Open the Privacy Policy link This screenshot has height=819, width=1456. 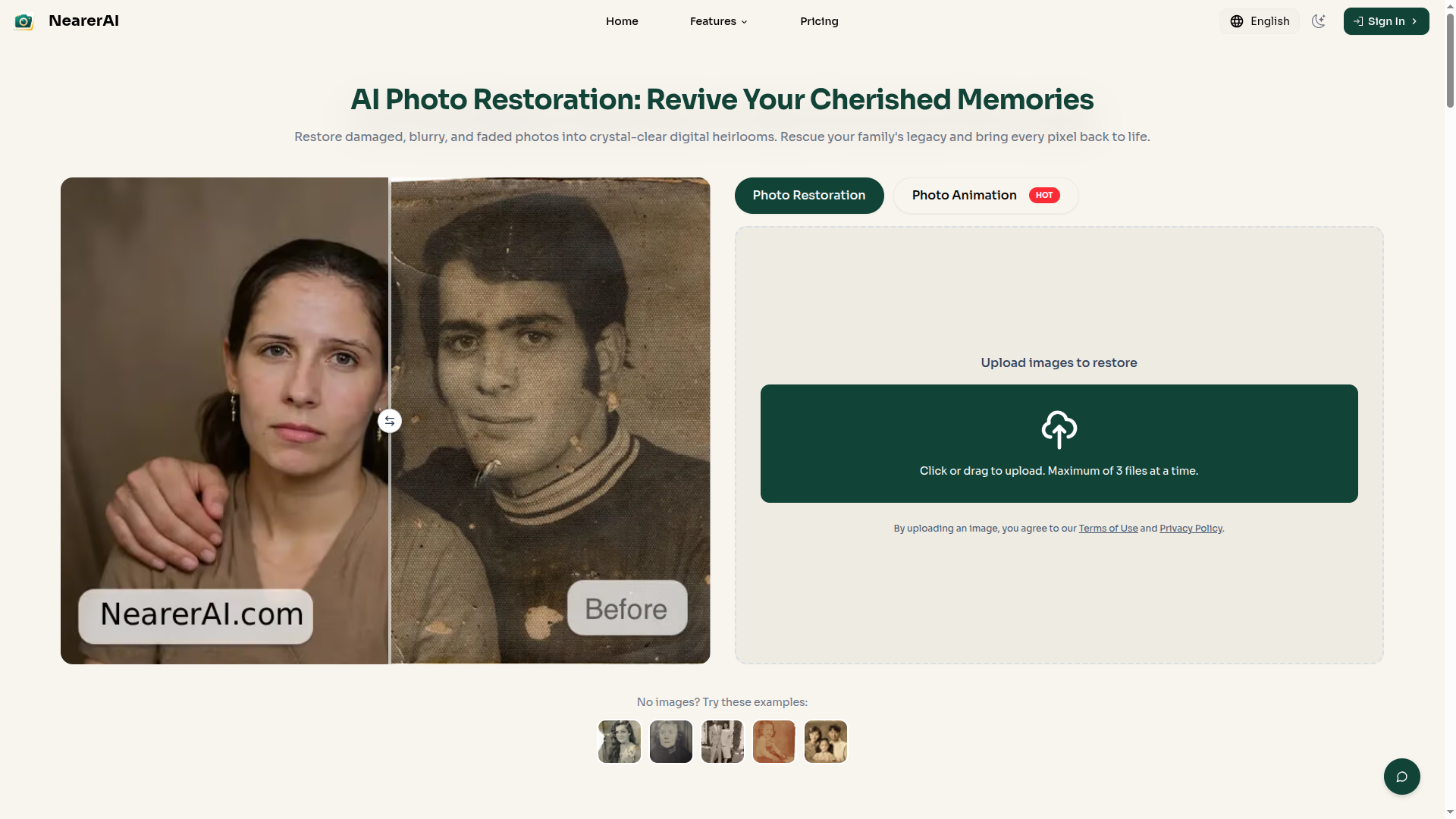pyautogui.click(x=1191, y=529)
